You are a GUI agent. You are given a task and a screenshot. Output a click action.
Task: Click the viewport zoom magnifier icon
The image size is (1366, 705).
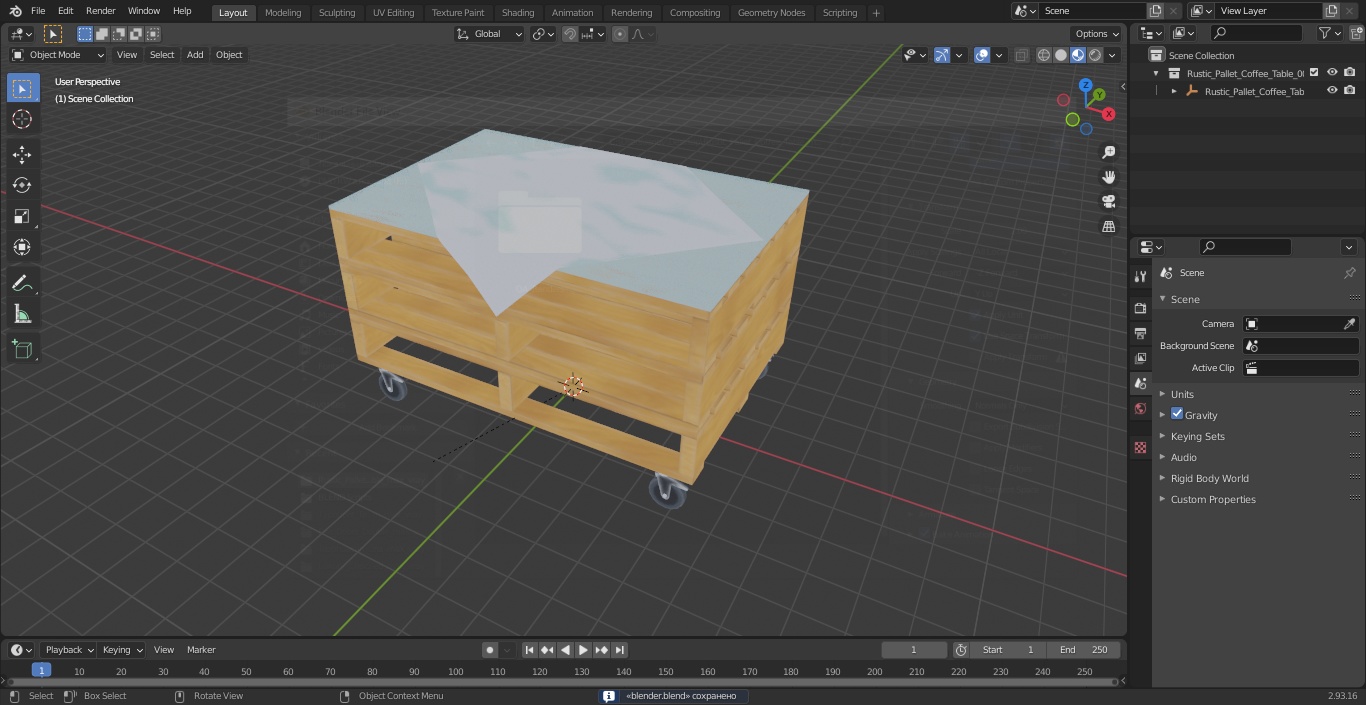click(1108, 152)
